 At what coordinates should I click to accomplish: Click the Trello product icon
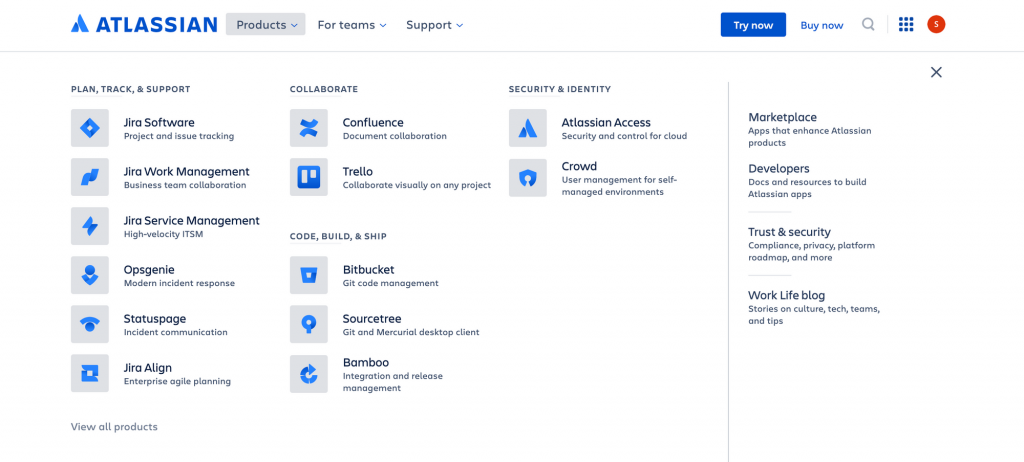coord(308,177)
